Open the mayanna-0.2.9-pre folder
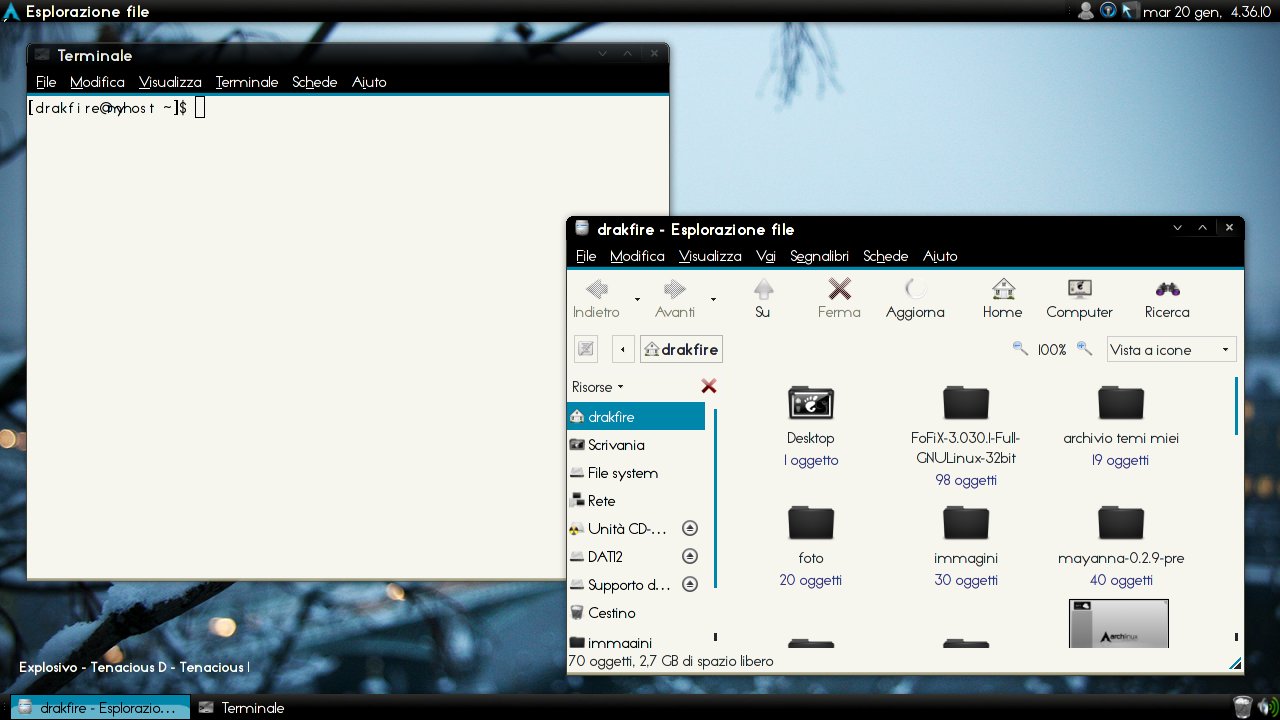 [x=1121, y=522]
